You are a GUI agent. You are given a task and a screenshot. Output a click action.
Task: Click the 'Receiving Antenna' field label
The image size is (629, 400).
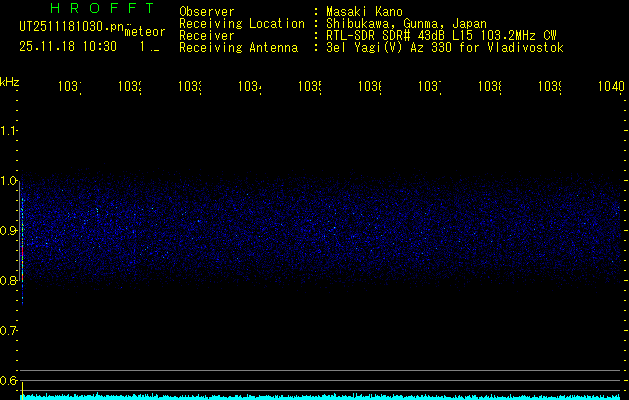point(238,47)
